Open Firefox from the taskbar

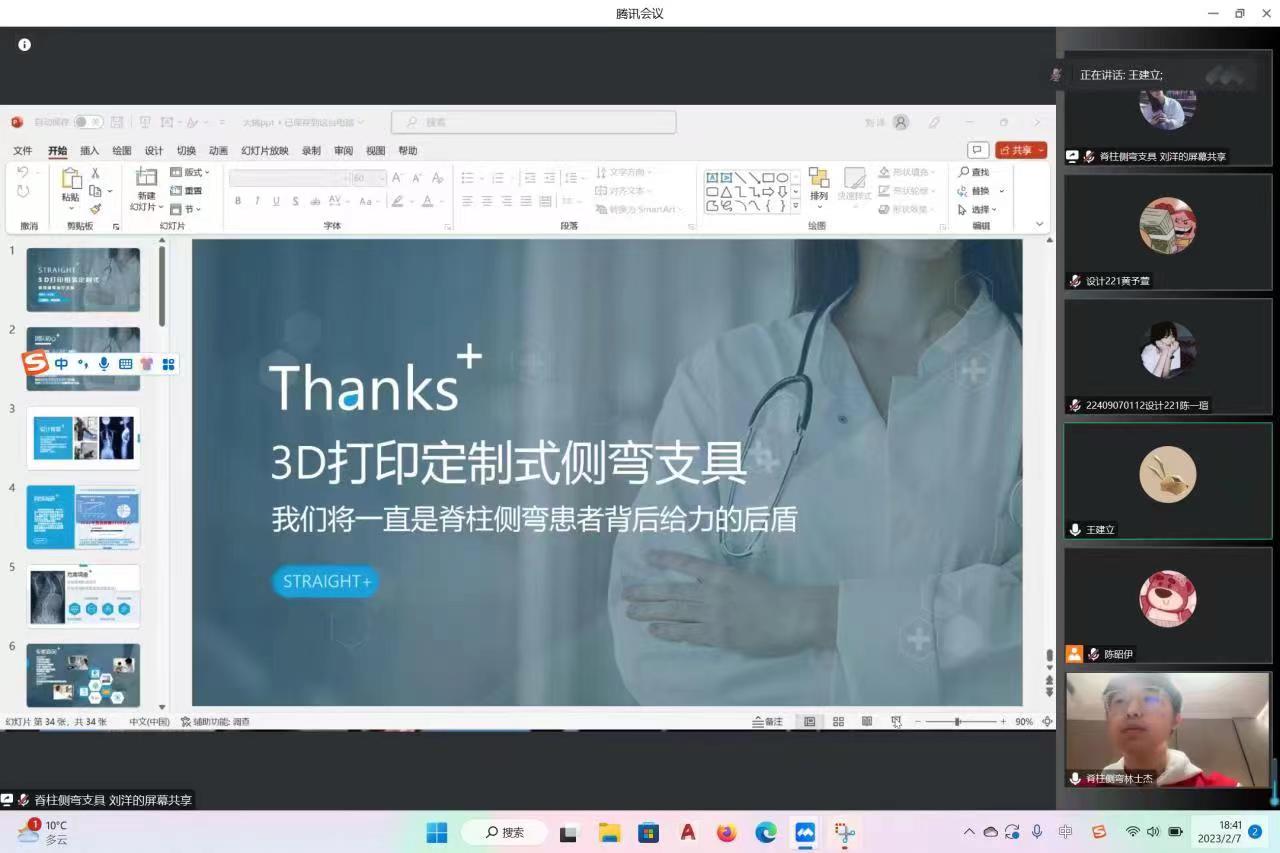point(727,832)
